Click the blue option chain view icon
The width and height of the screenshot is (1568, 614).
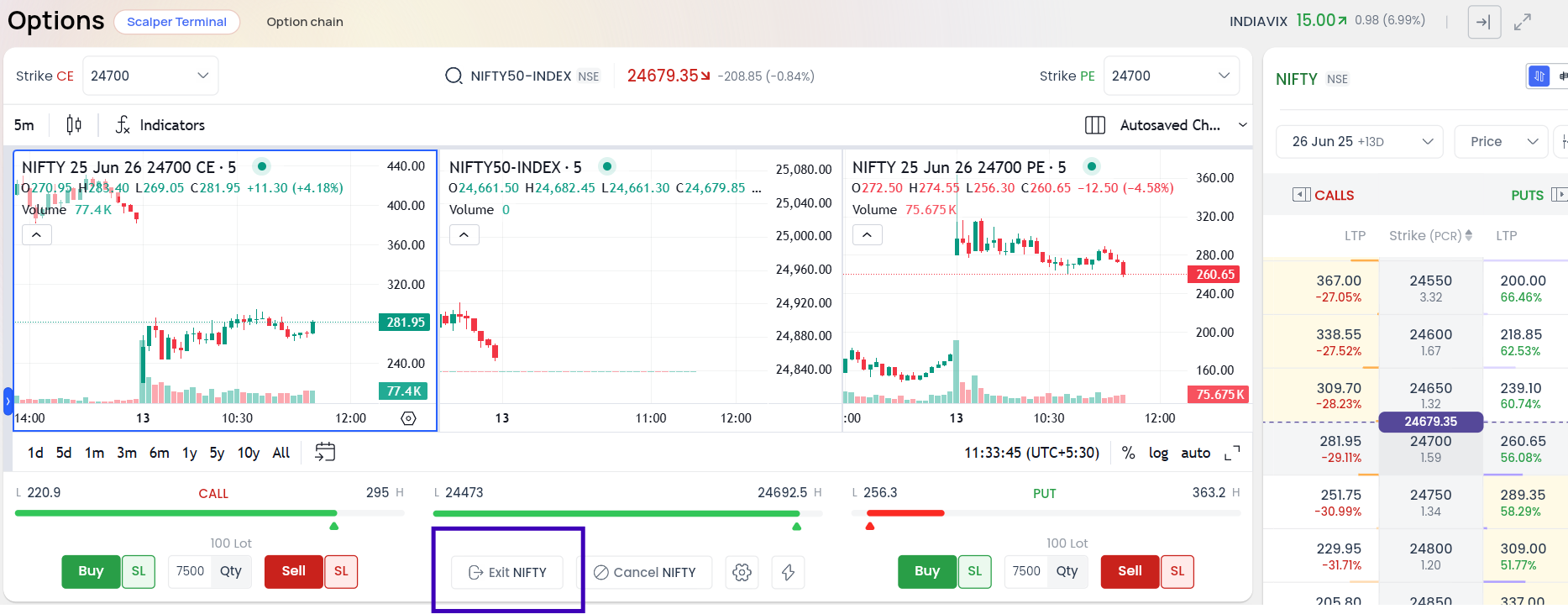[x=1539, y=76]
